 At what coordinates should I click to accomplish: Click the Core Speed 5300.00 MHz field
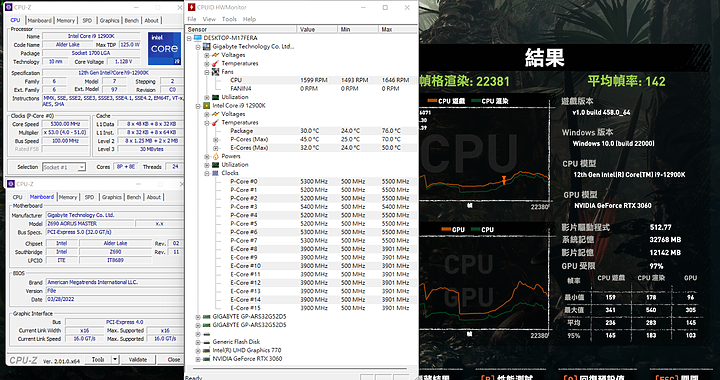[65, 124]
